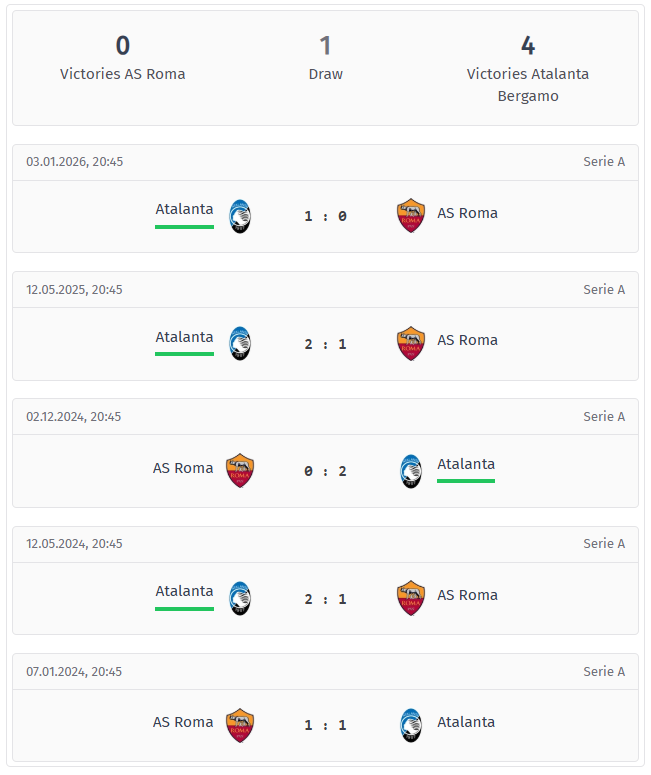
Task: Click Atalanta crest in 03.01.2026 match
Action: (x=240, y=216)
